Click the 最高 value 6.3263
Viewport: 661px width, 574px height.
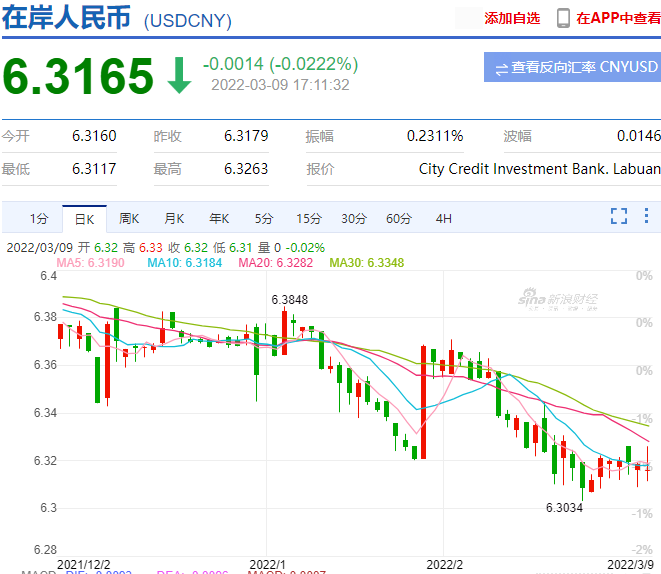[x=246, y=169]
